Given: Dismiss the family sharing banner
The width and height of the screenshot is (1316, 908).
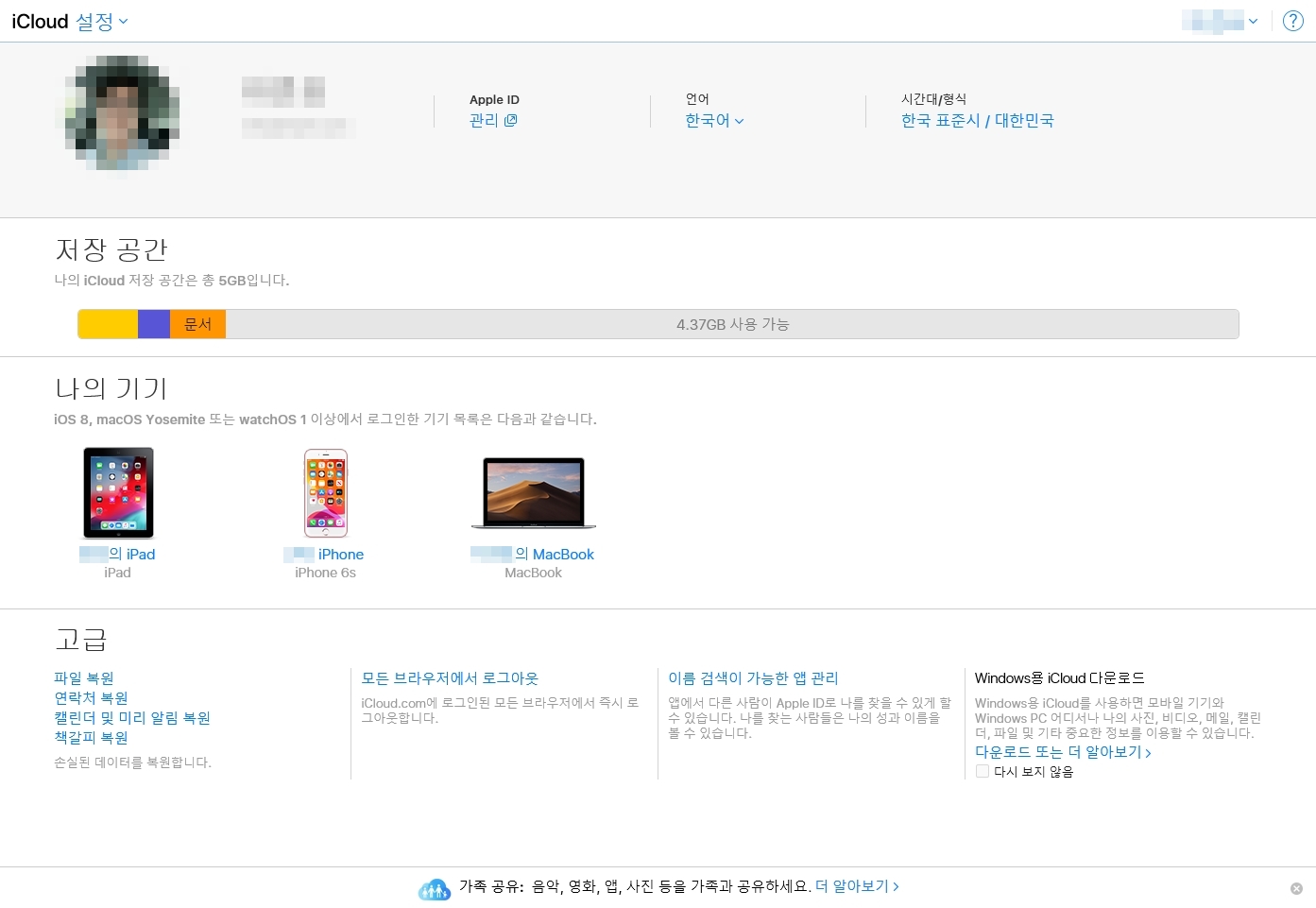Looking at the screenshot, I should 1296,888.
